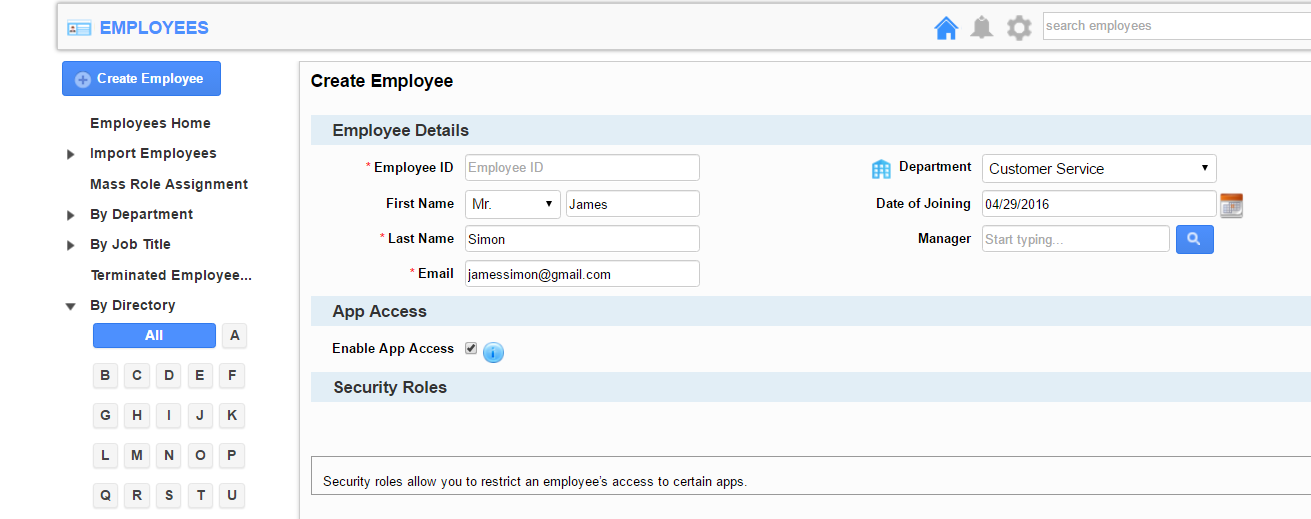Go to Home via house icon
The height and width of the screenshot is (519, 1311).
946,28
